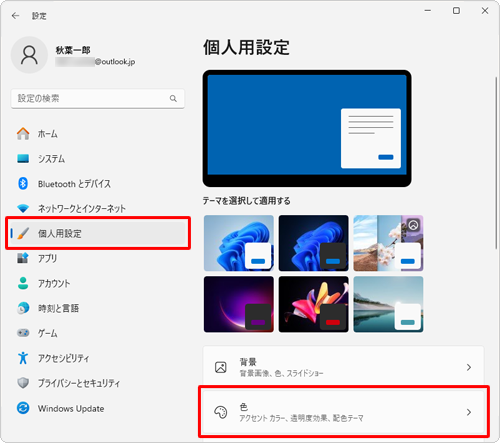Apply the cherry blossom spotlight theme
500x443 pixels.
click(388, 243)
